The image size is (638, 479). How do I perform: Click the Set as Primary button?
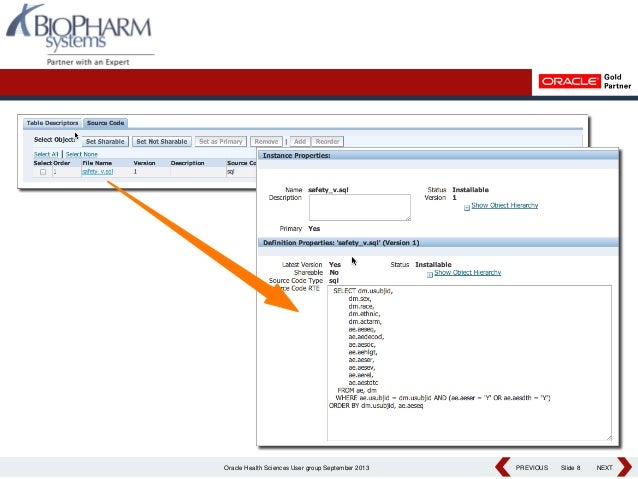pos(221,142)
